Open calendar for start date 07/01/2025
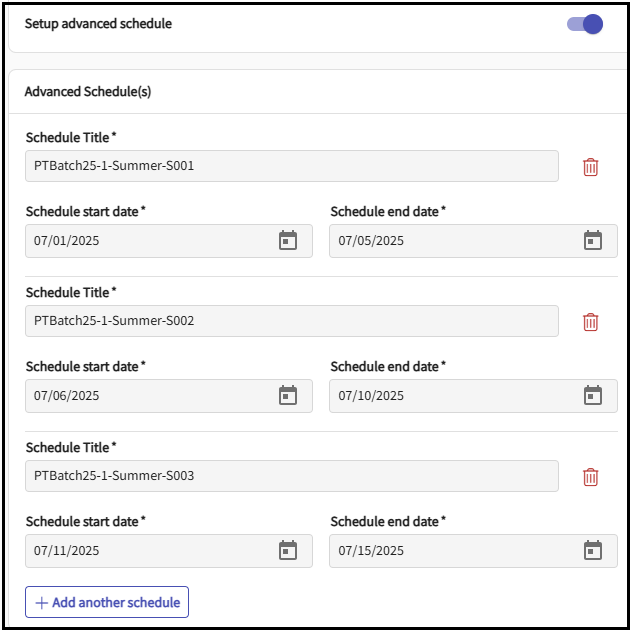Image resolution: width=630 pixels, height=630 pixels. pos(288,241)
